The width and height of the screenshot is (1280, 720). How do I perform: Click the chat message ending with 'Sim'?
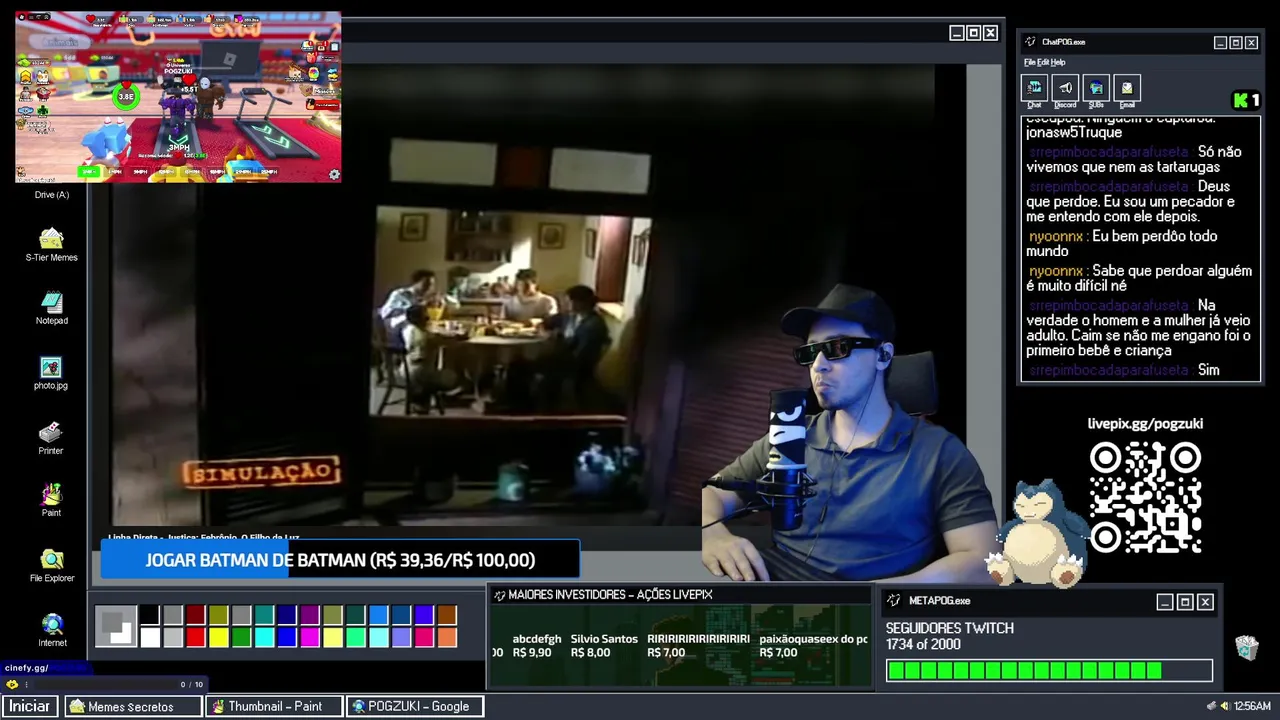(x=1124, y=370)
